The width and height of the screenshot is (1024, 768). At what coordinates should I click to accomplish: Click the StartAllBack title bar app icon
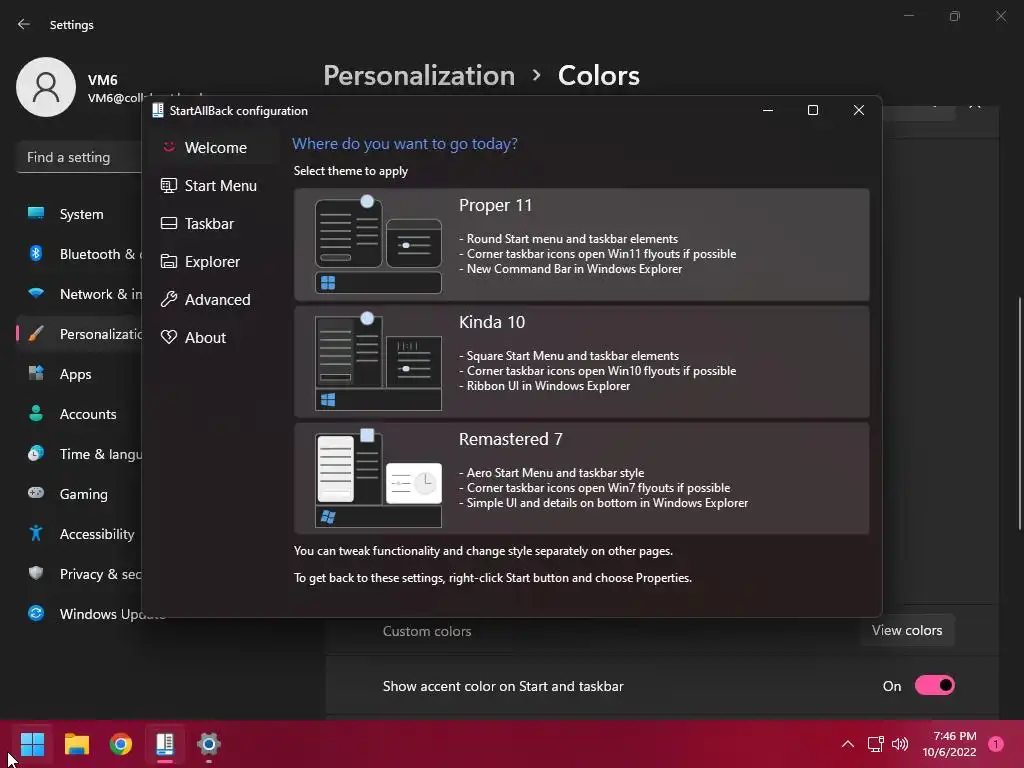coord(158,110)
